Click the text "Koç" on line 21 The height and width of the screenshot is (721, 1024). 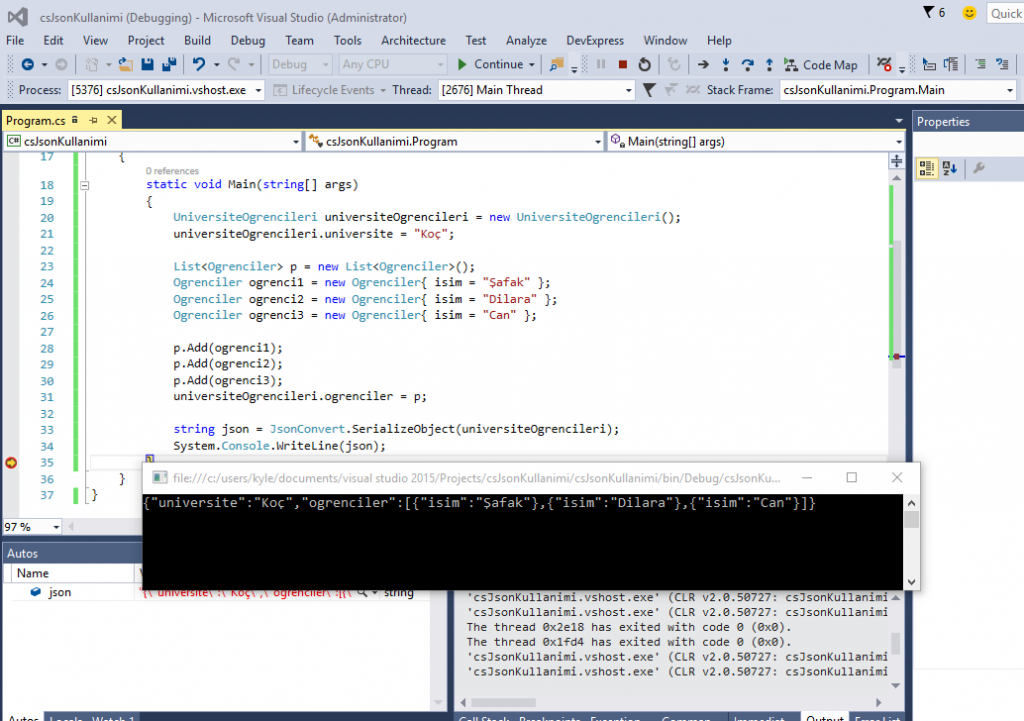[x=434, y=234]
